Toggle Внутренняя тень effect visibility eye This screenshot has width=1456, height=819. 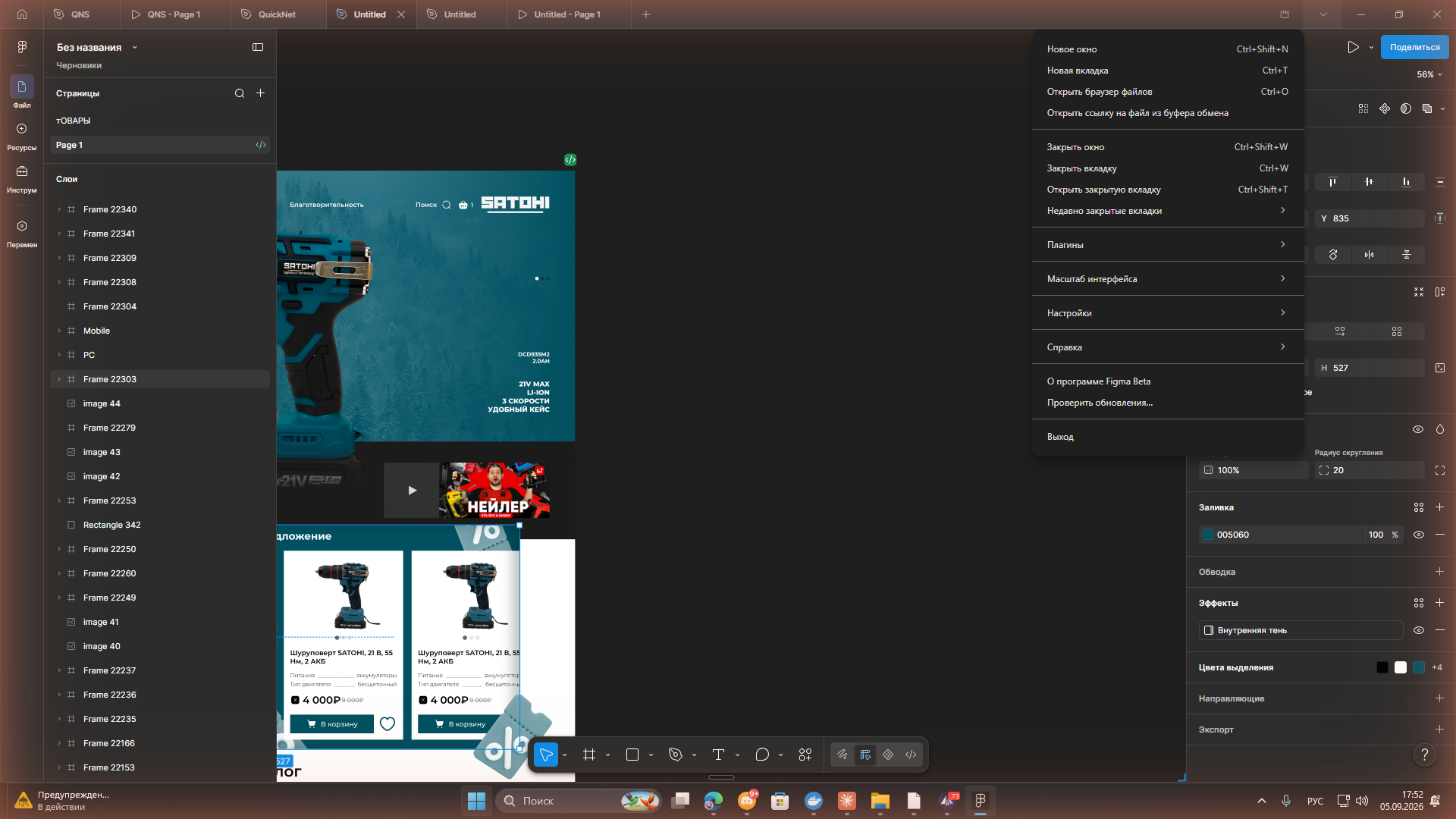pos(1418,630)
